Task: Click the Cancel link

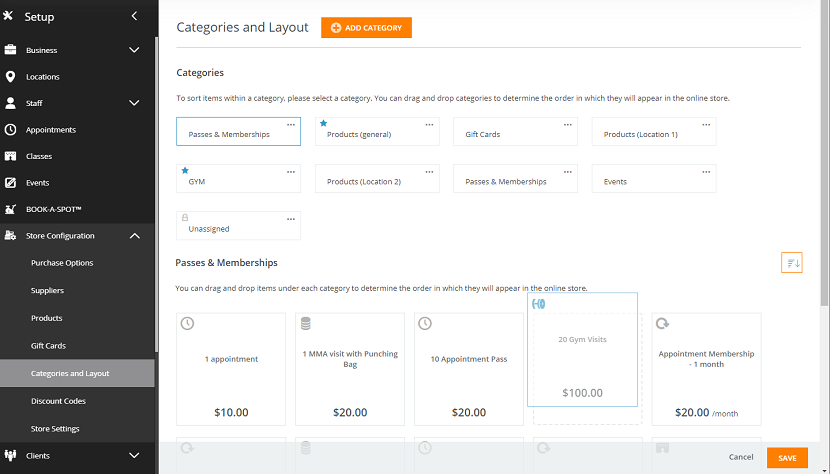Action: click(741, 457)
